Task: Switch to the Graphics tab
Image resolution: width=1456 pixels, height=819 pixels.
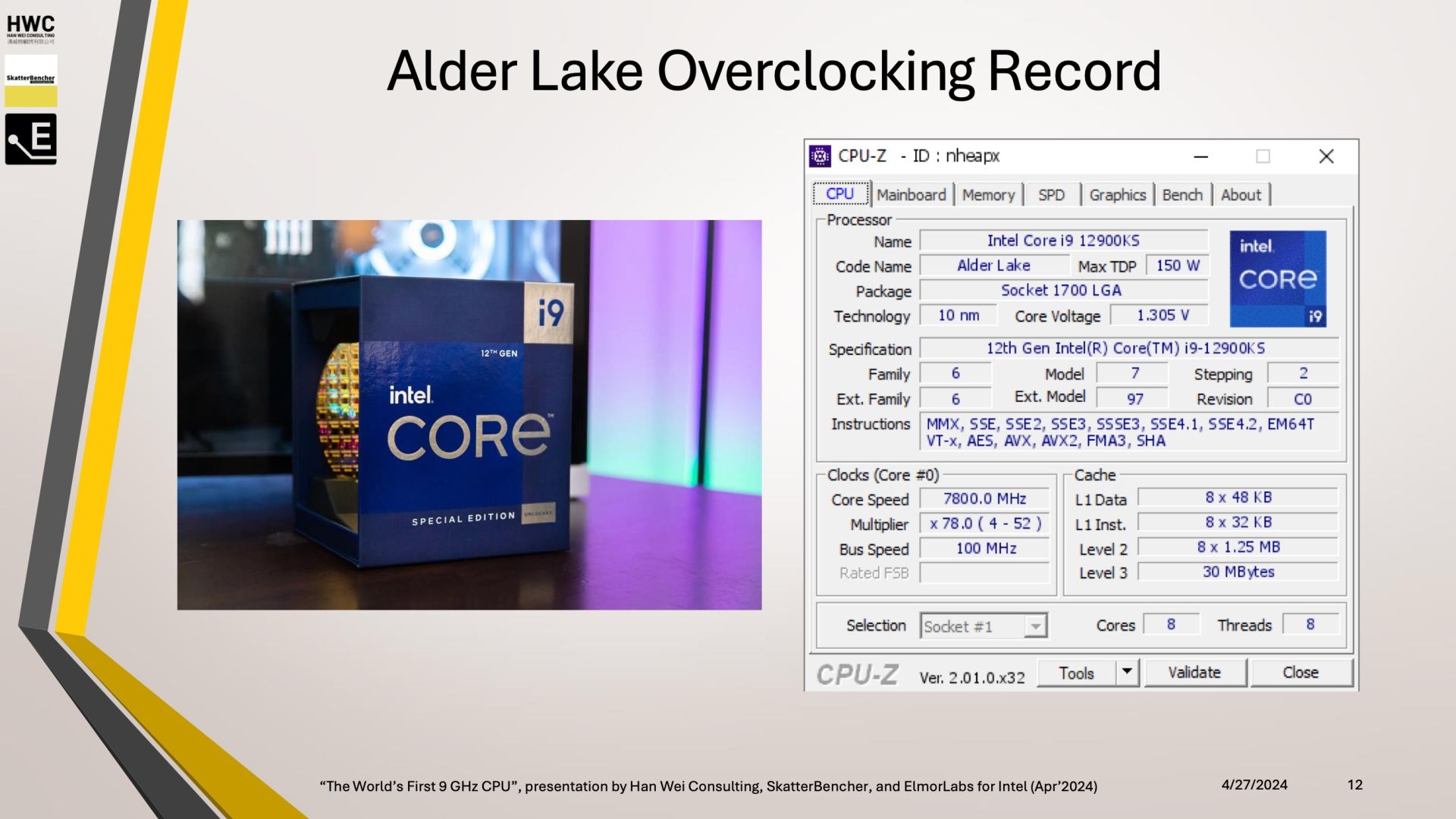Action: 1117,195
